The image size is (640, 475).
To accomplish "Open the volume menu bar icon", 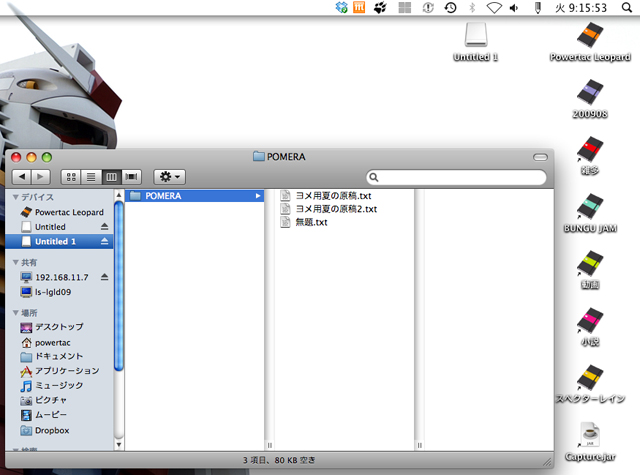I will 514,7.
